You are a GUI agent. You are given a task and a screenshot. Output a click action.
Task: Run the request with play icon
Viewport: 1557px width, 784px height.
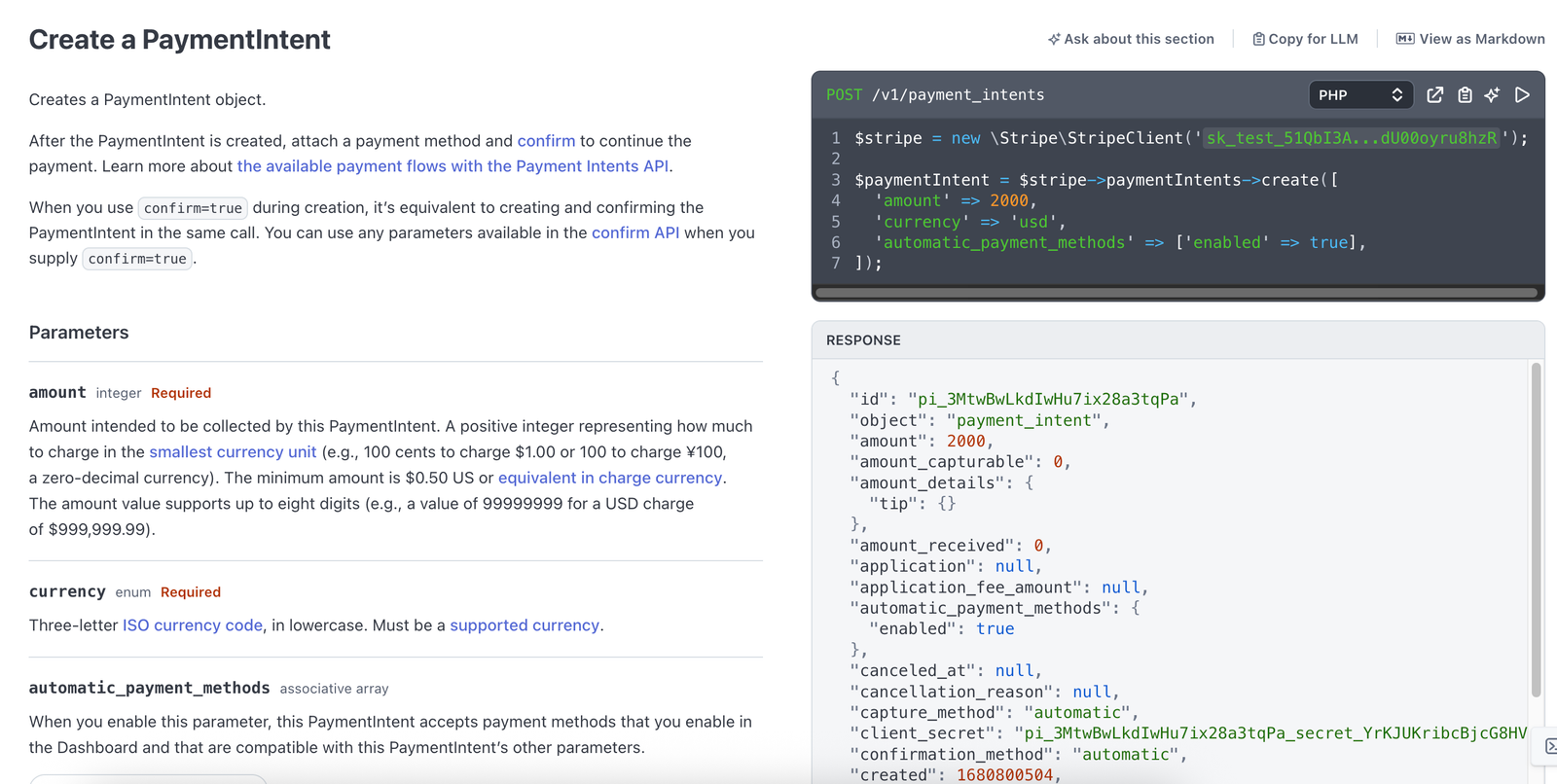tap(1523, 94)
